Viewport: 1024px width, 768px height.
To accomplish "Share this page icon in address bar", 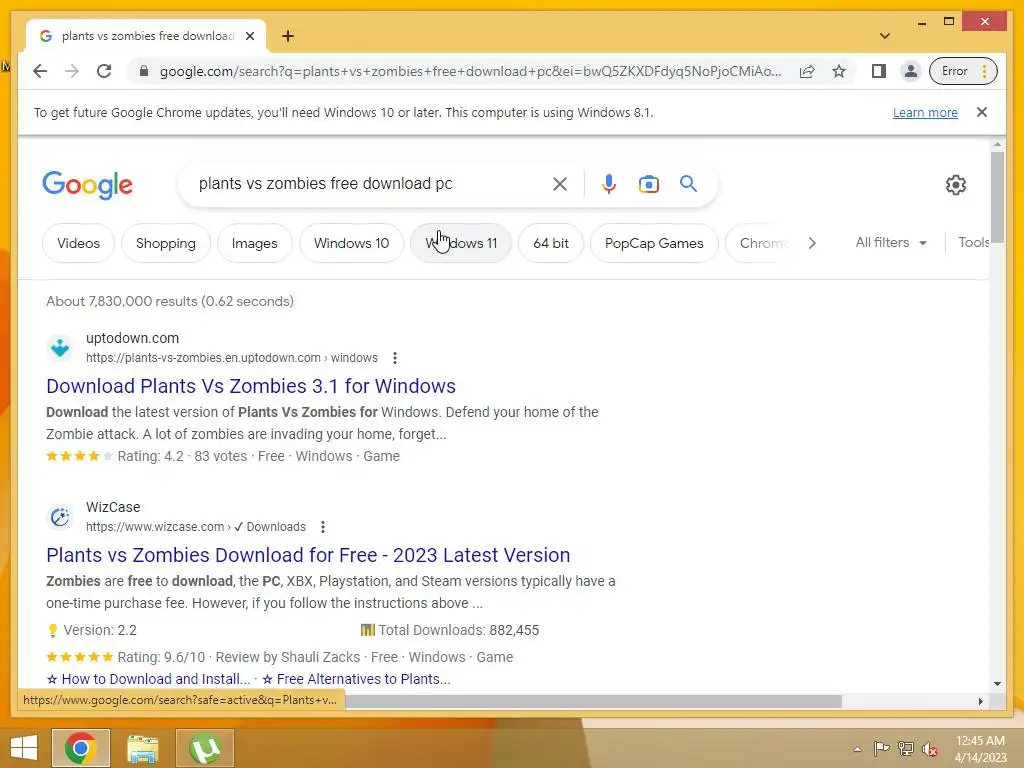I will coord(807,71).
